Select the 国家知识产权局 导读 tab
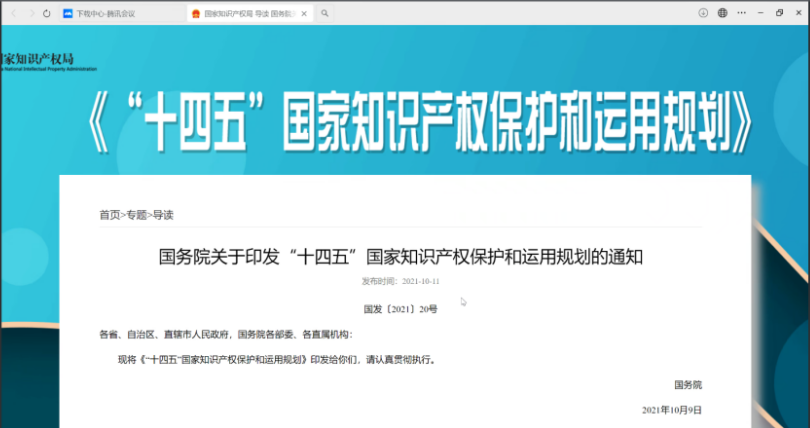 (x=248, y=14)
